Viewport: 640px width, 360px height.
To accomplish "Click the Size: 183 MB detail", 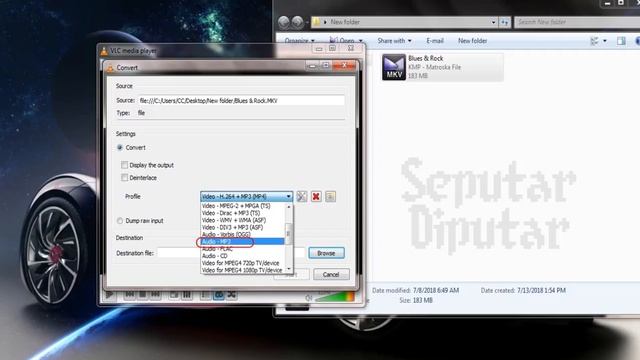I will point(416,300).
